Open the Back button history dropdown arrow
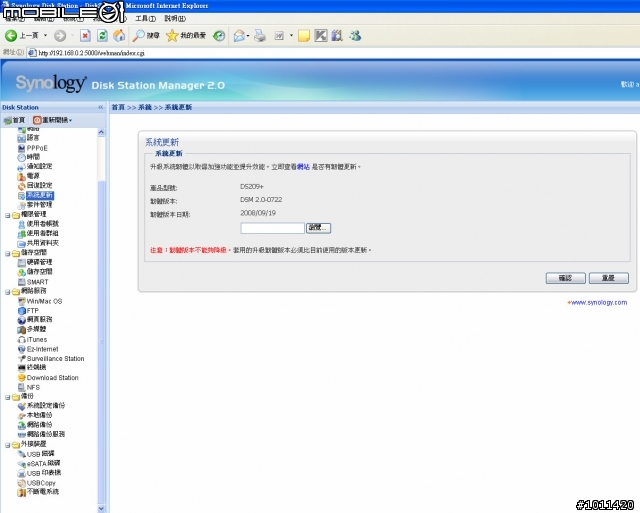 pyautogui.click(x=45, y=36)
